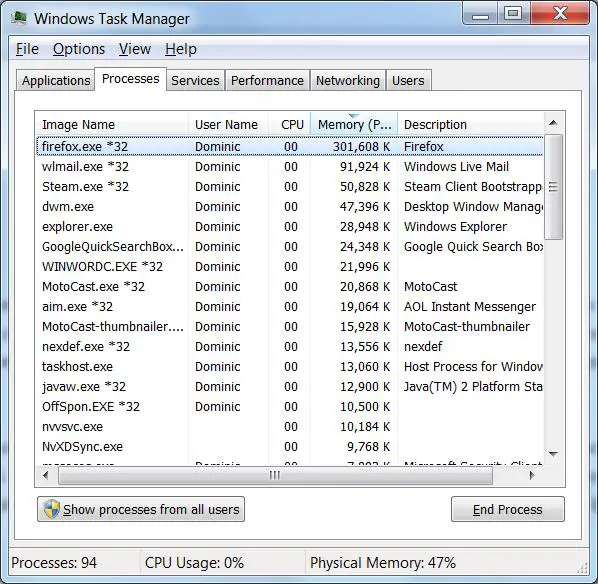Sort by User Name column header
This screenshot has width=598, height=584.
tap(228, 124)
